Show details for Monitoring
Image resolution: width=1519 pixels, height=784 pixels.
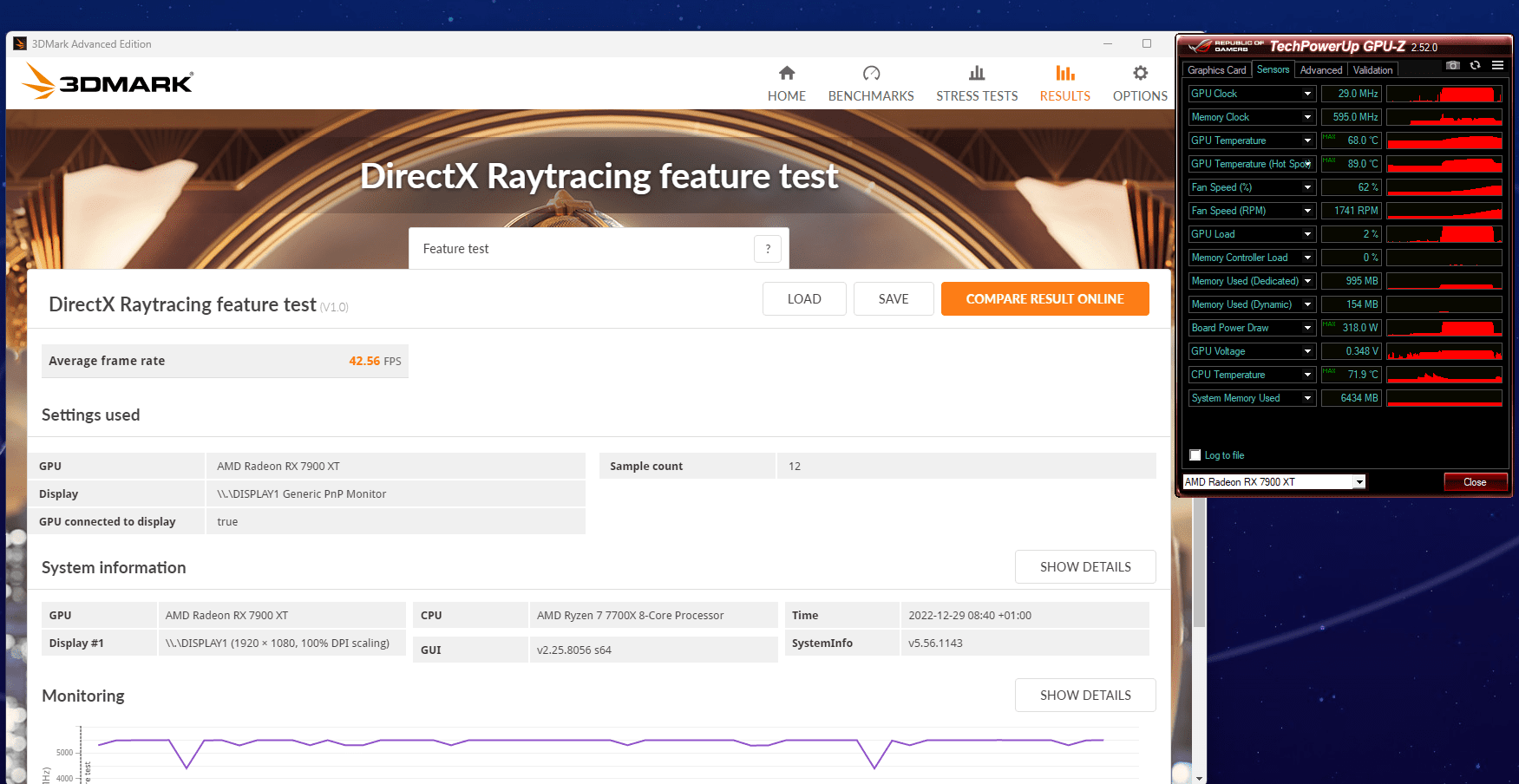pyautogui.click(x=1085, y=696)
